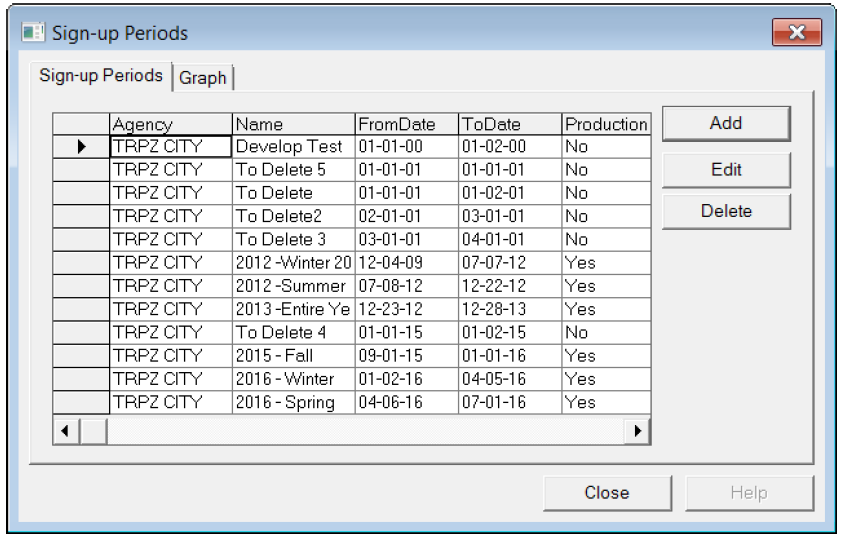
Task: Click the TRPZ CITY agency cell for Develop Test
Action: point(171,147)
